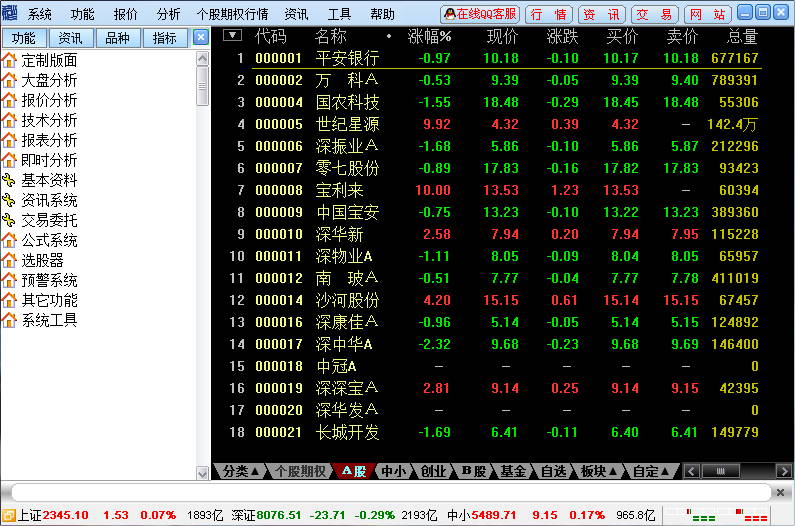Viewport: 795px width, 526px height.
Task: Open the column dropdown arrow beside 代码
Action: coord(232,36)
